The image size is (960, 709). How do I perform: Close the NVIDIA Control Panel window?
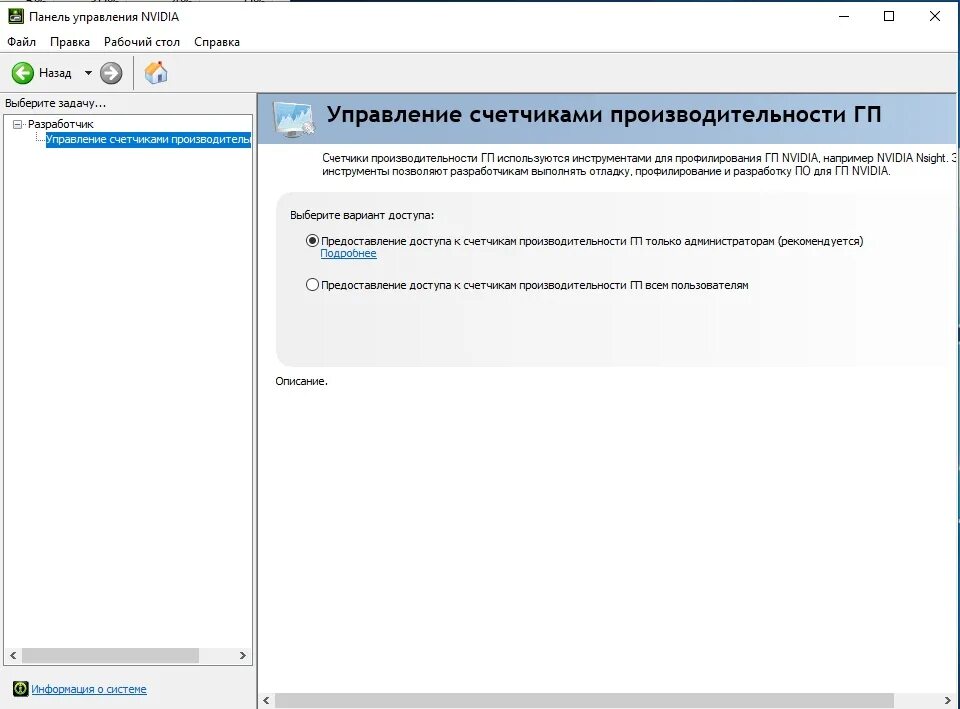[x=935, y=17]
